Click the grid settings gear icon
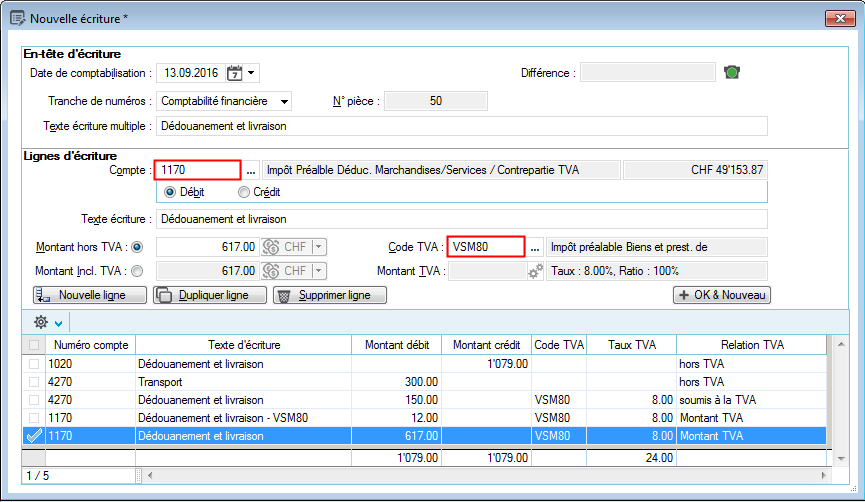 point(40,322)
